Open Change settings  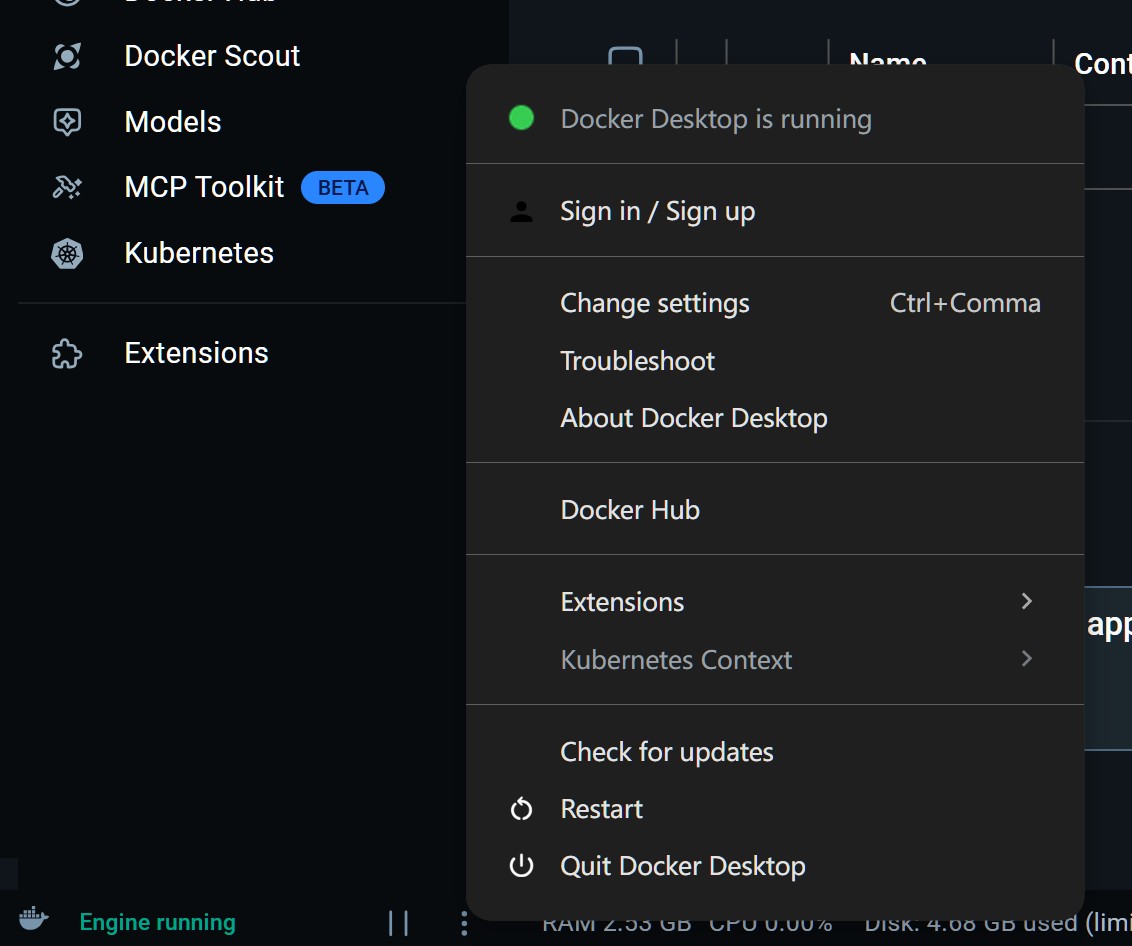(775, 303)
